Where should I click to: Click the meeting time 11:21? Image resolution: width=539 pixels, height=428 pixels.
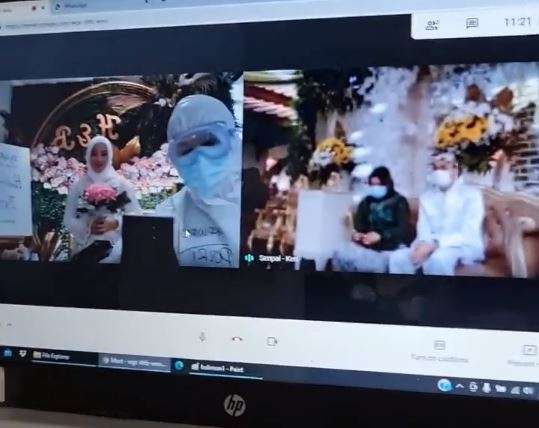coord(518,22)
